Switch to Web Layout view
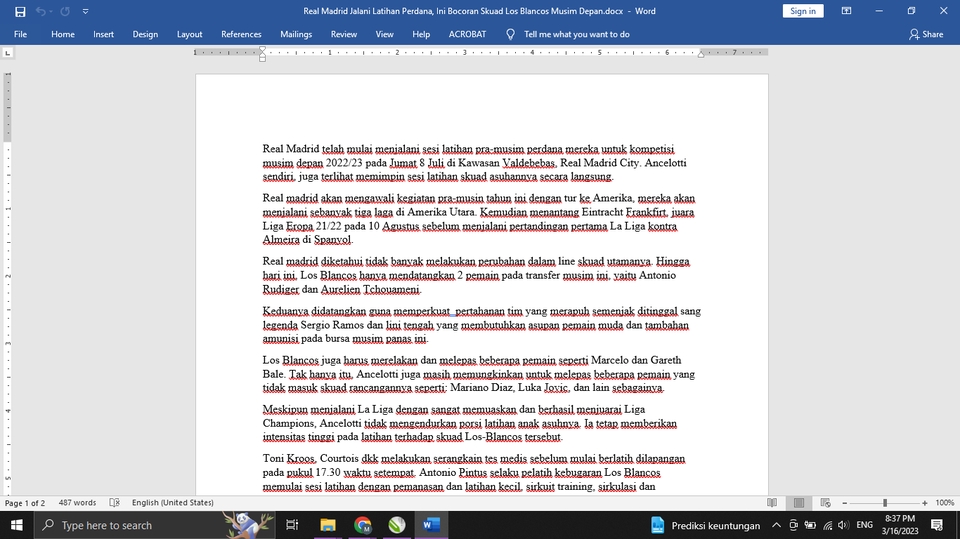Screen dimensions: 960x539 (x=825, y=503)
